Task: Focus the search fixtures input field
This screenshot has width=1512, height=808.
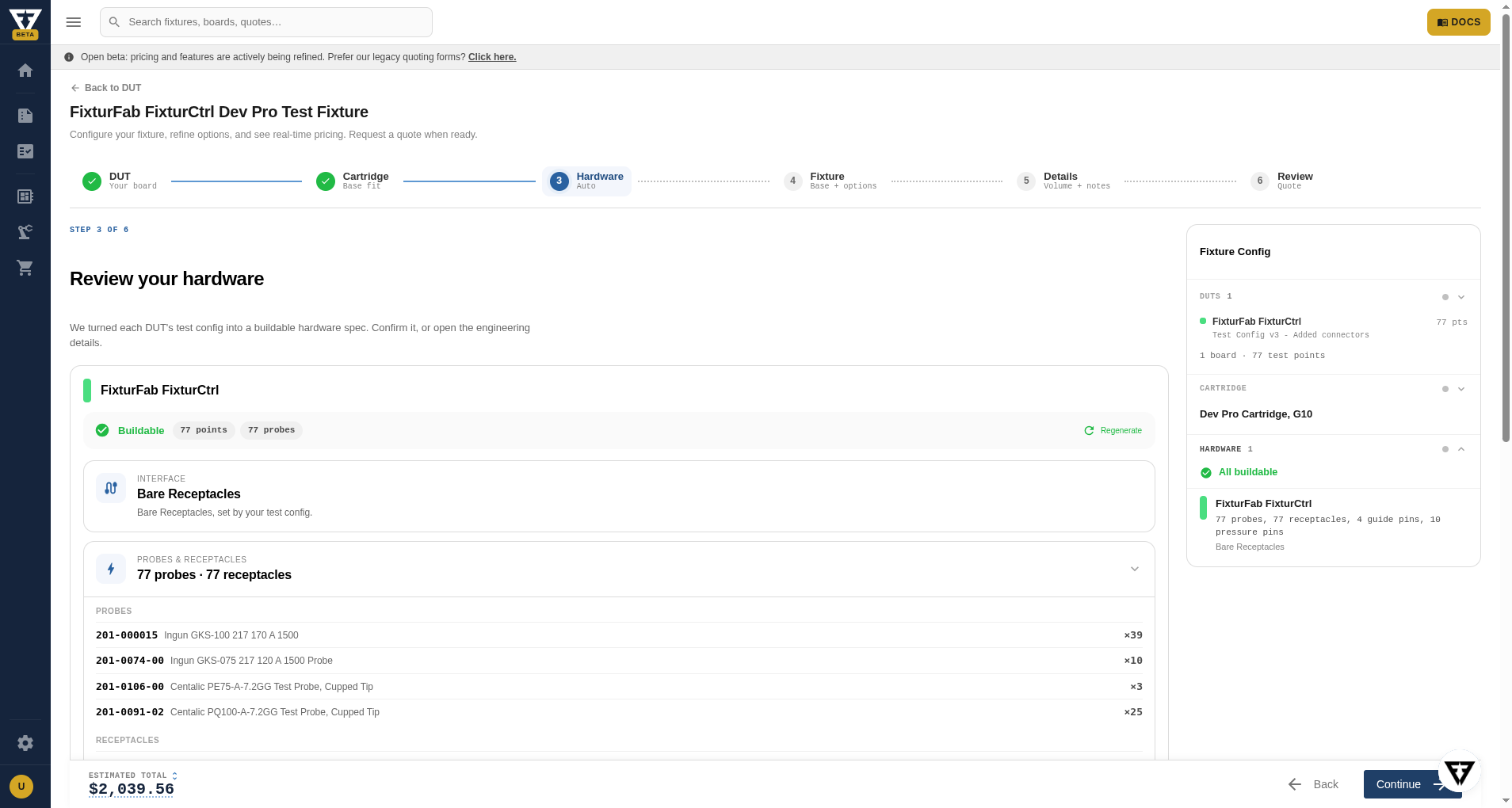Action: click(266, 22)
